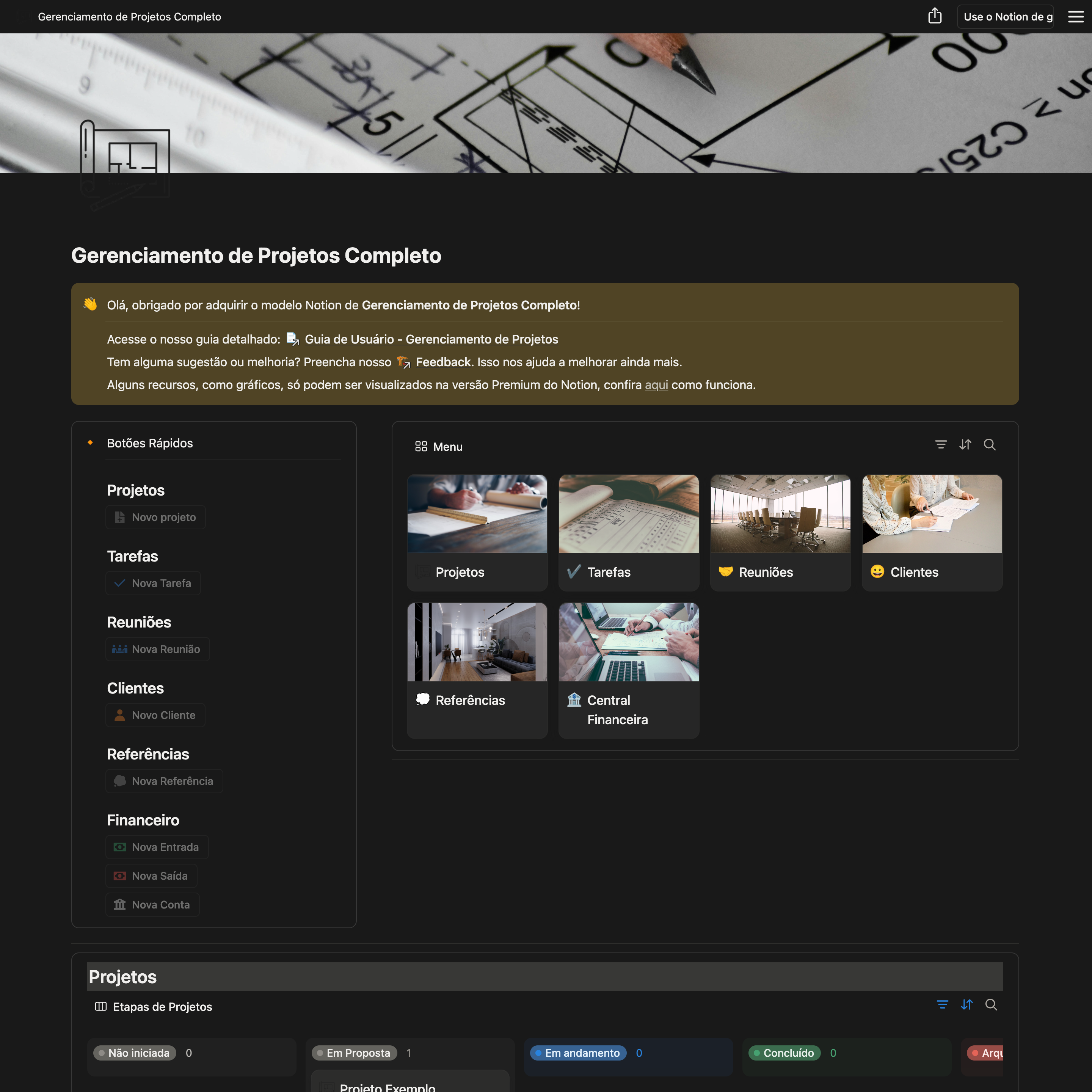Open the Central Financeira gallery card
The height and width of the screenshot is (1092, 1092).
629,670
